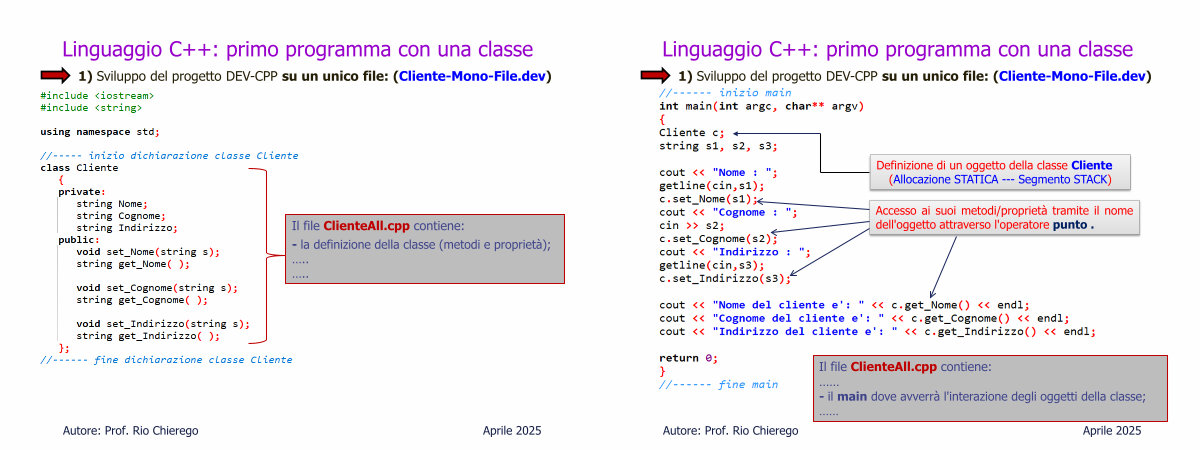Click '(Cliente-Mono-File.dev)' on the right slide

tap(1071, 76)
